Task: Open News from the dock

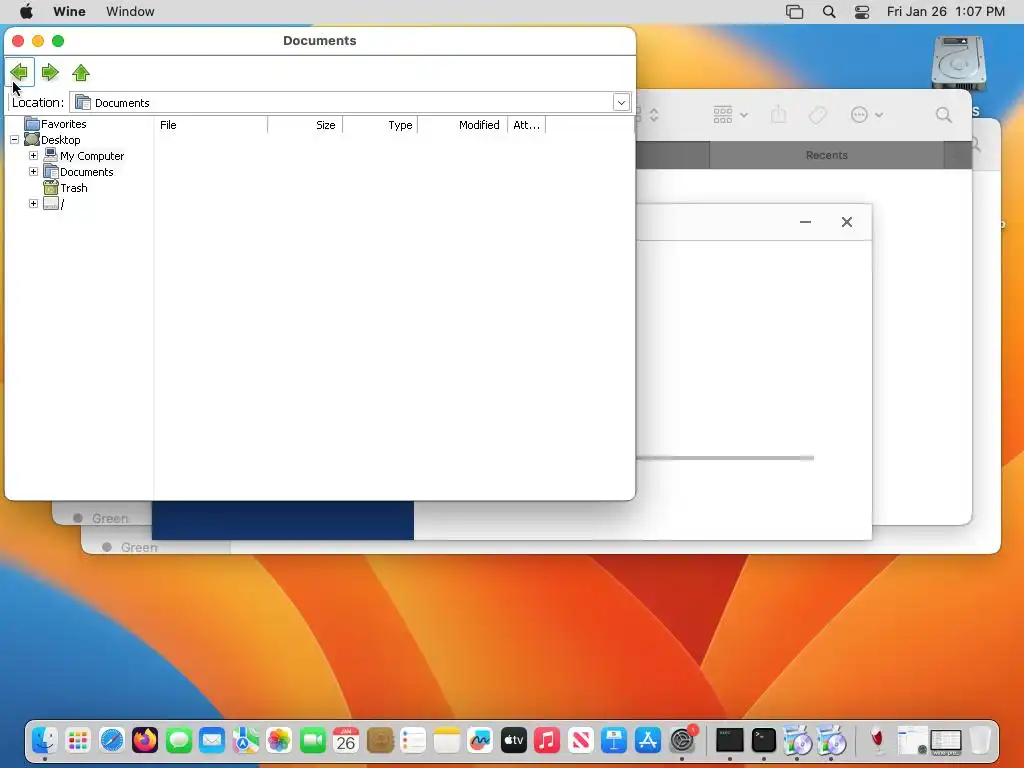Action: pyautogui.click(x=581, y=741)
